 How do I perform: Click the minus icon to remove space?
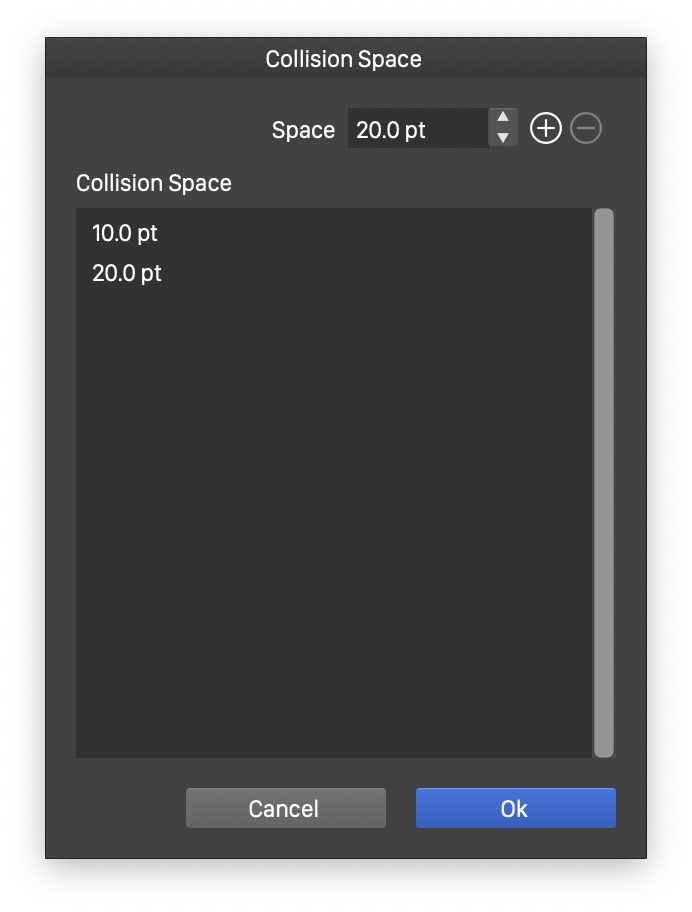coord(586,129)
